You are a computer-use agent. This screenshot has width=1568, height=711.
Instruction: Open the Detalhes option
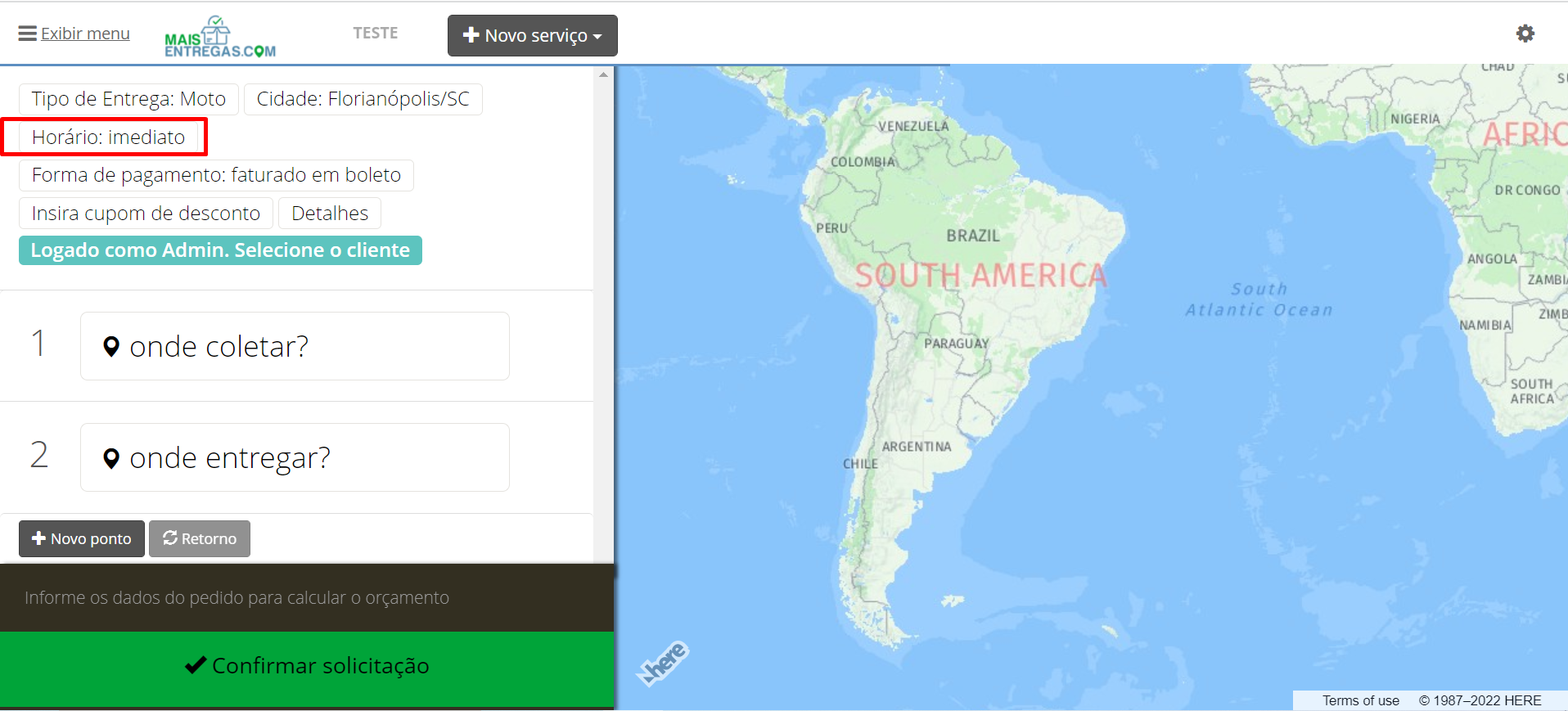pyautogui.click(x=330, y=214)
